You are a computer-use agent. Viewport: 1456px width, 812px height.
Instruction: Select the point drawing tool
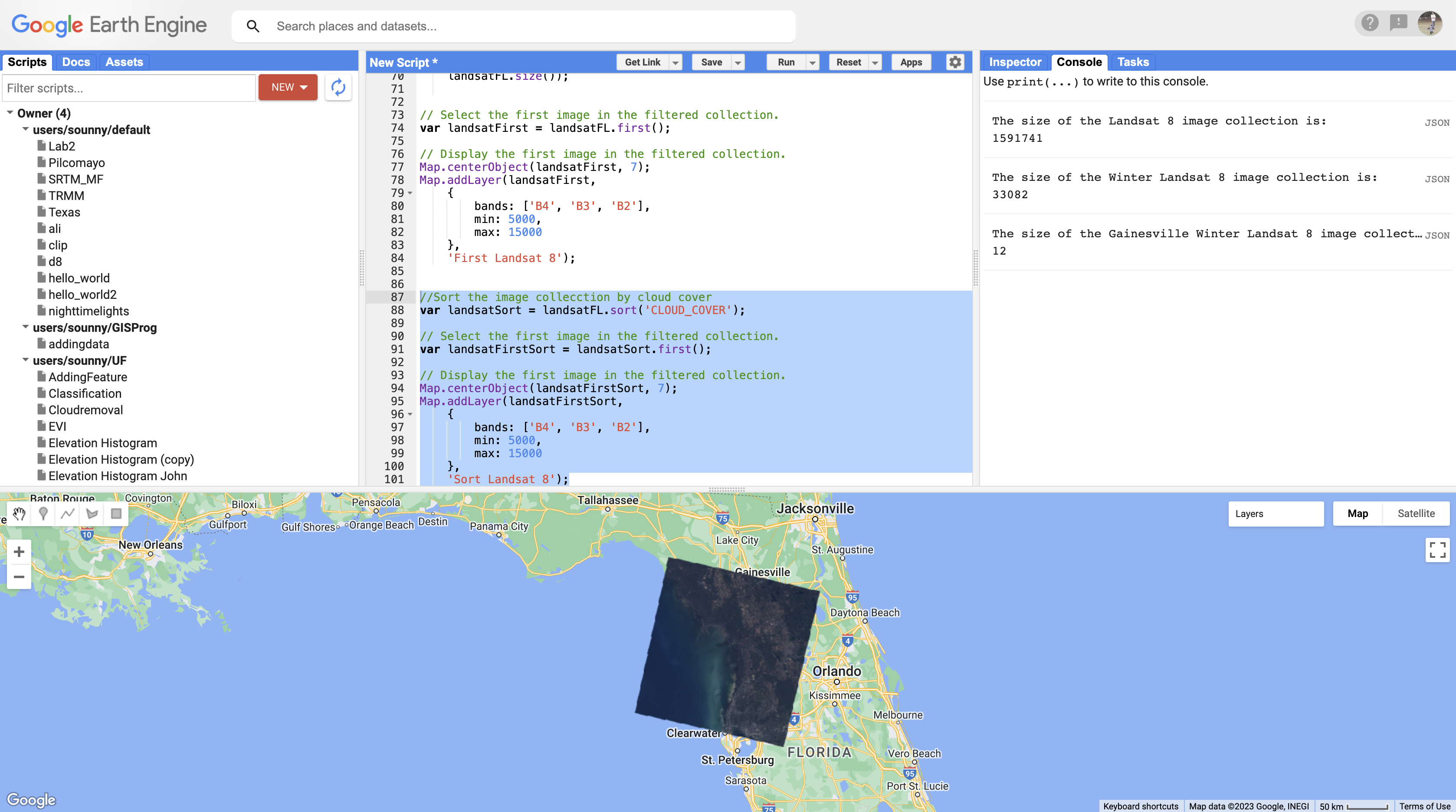point(43,514)
